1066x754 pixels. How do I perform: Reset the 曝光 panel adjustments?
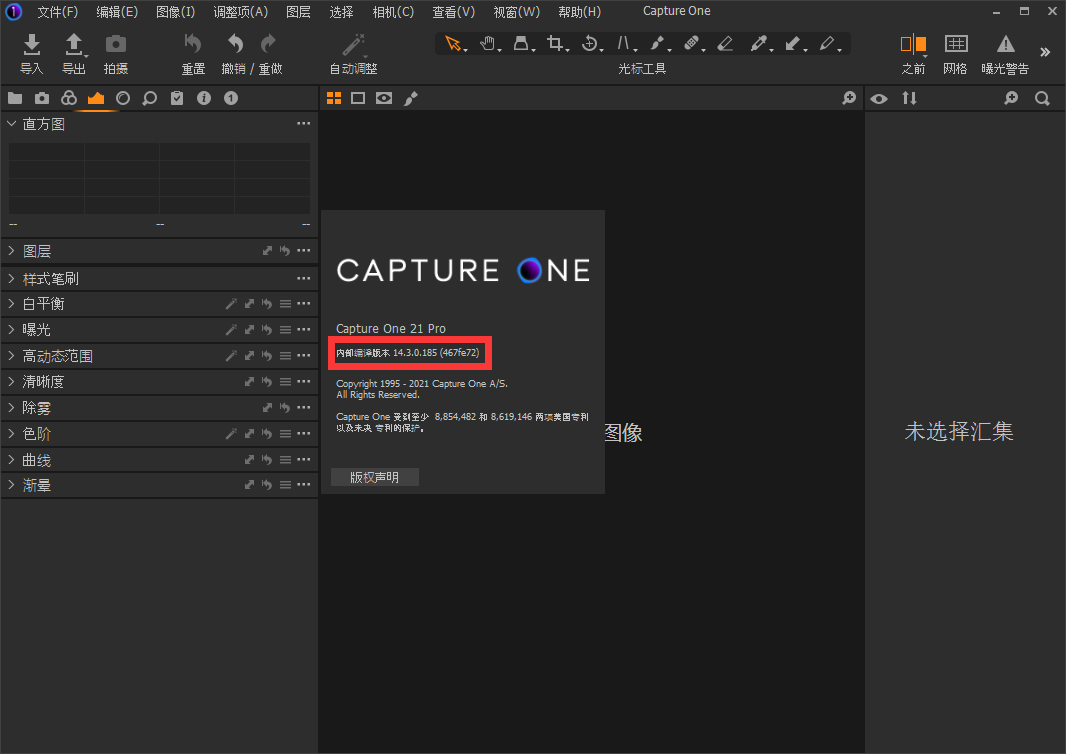coord(267,330)
